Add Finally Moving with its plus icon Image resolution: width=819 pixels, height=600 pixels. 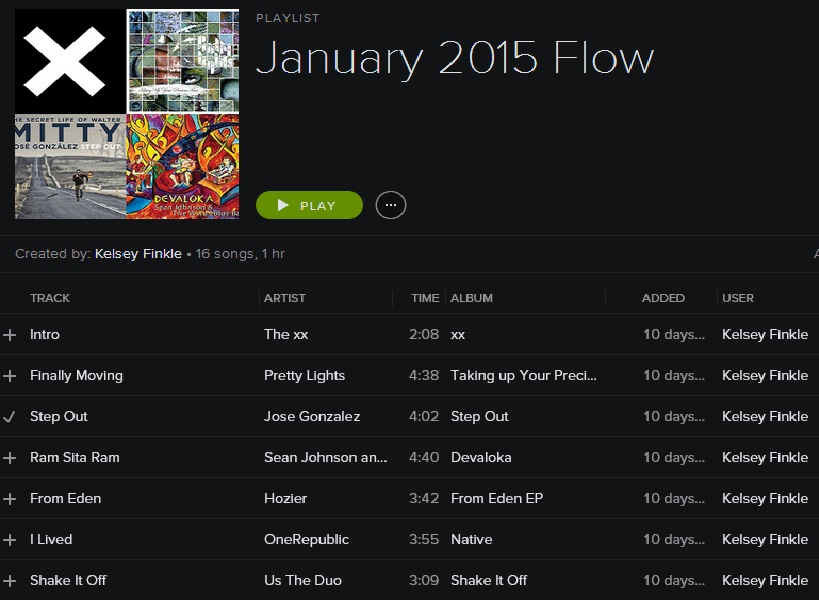click(x=10, y=376)
